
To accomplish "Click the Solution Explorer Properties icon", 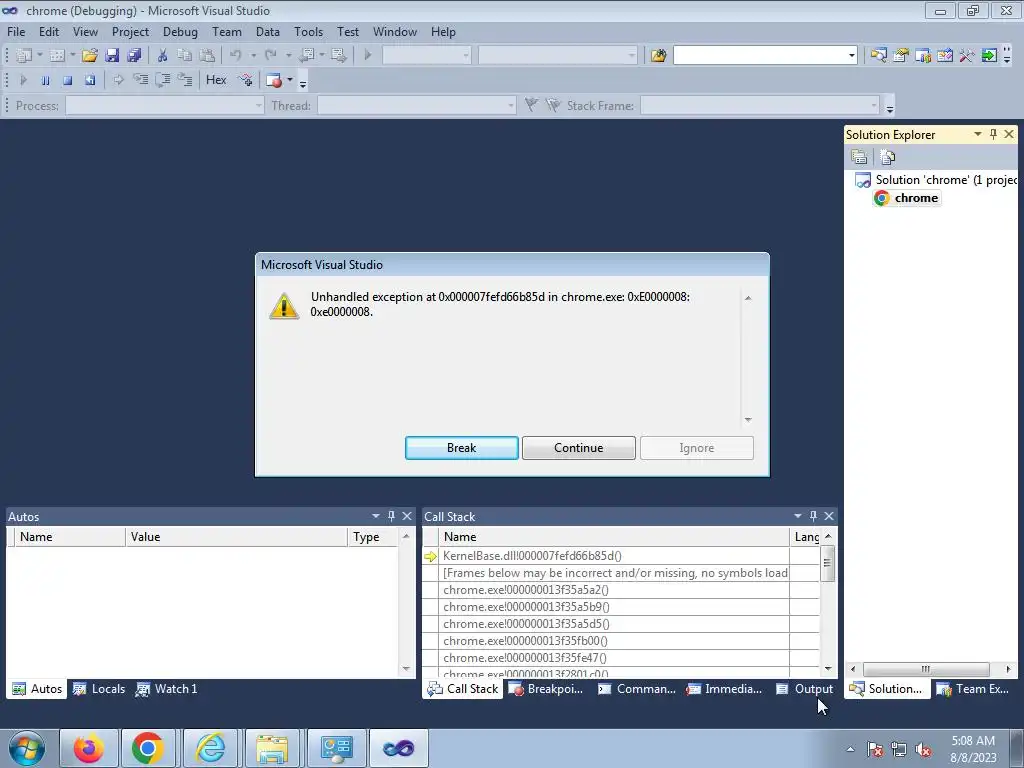I will (x=859, y=157).
